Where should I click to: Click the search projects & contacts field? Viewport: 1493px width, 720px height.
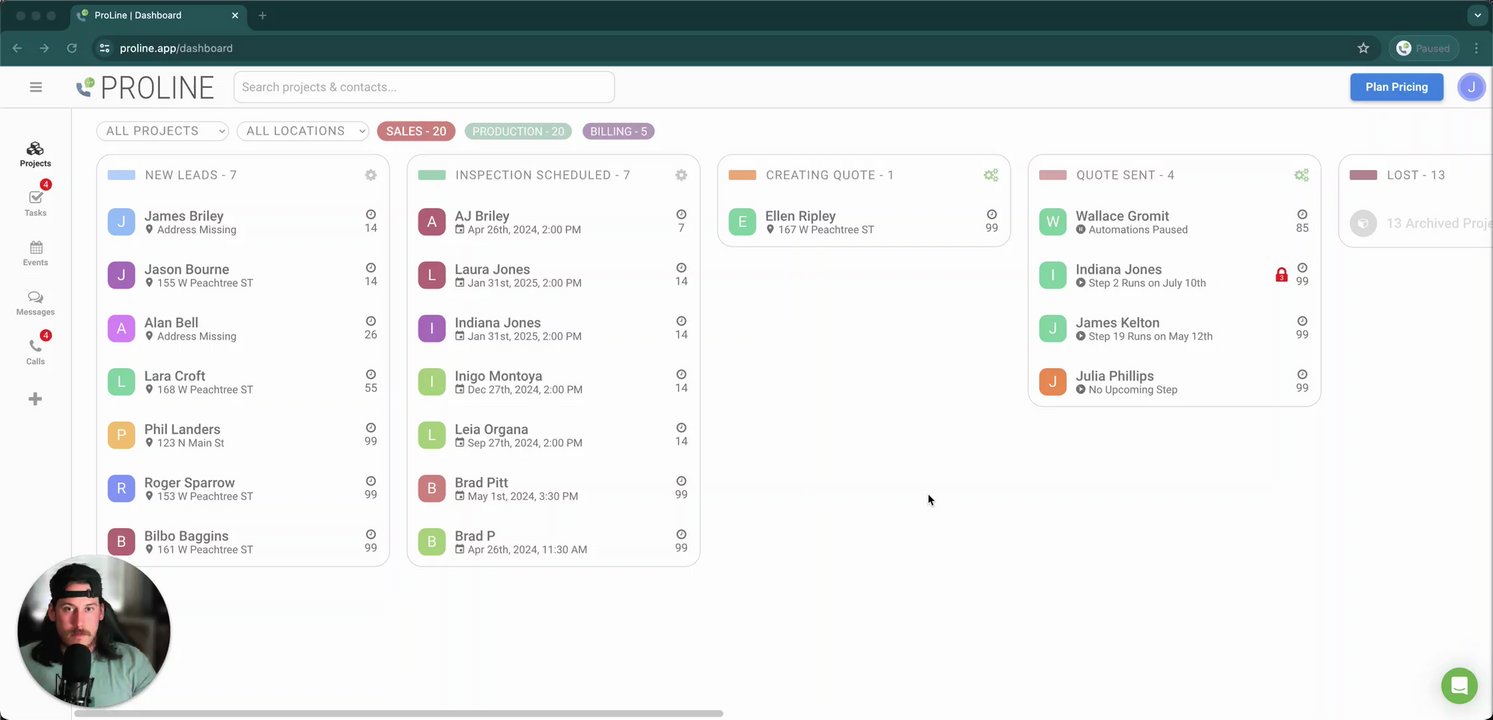424,87
